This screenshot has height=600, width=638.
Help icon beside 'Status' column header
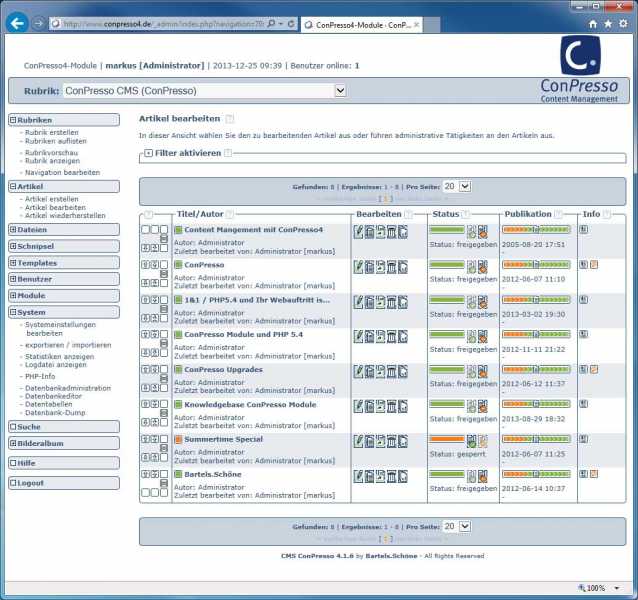(466, 214)
